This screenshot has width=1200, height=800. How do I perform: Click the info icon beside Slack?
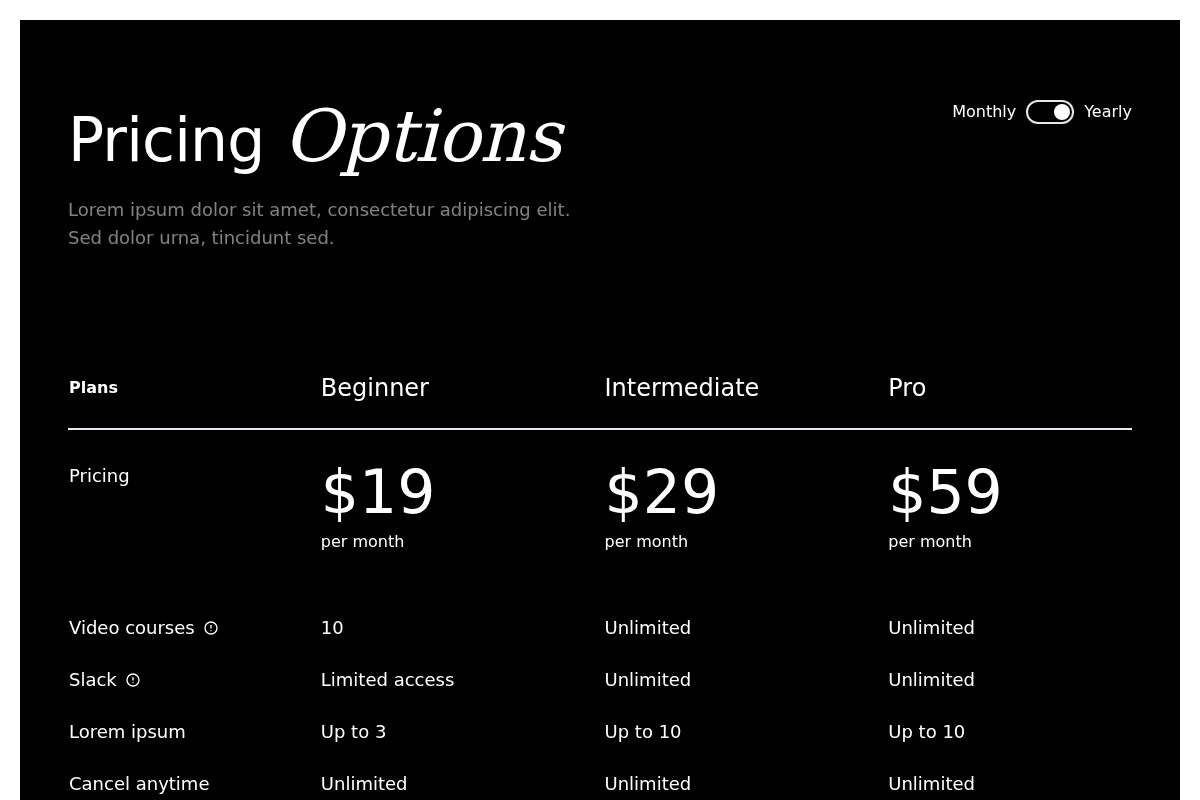(133, 680)
